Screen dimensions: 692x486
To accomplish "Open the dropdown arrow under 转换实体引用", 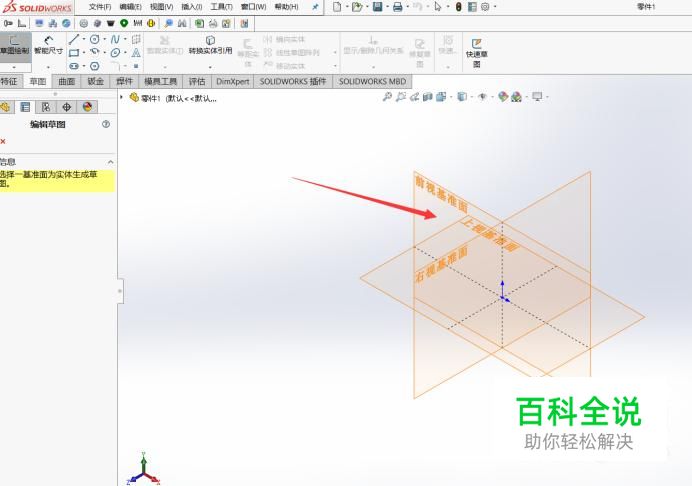I will tap(210, 68).
